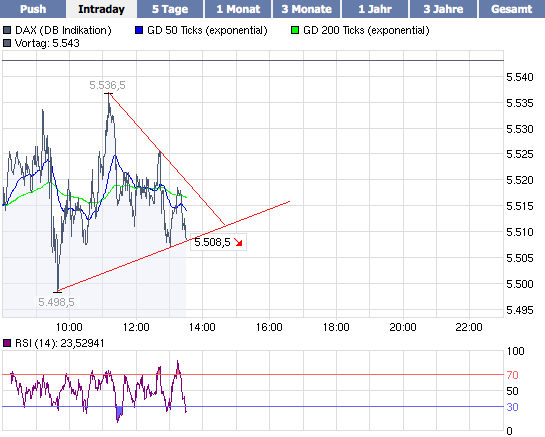Switch to the Push tab
The width and height of the screenshot is (545, 437).
(x=33, y=9)
